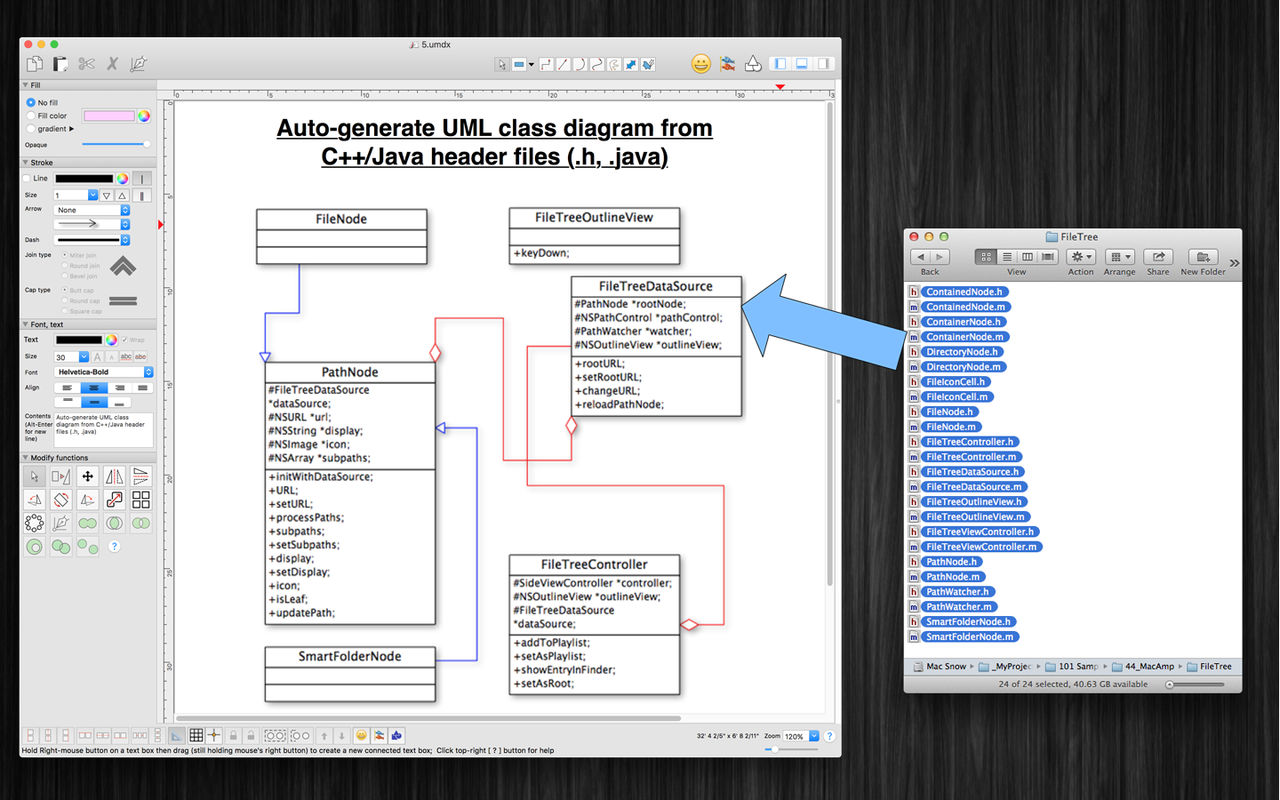The height and width of the screenshot is (800, 1280).
Task: Select PathWatcher.m file in FileTree folder
Action: pyautogui.click(x=958, y=607)
